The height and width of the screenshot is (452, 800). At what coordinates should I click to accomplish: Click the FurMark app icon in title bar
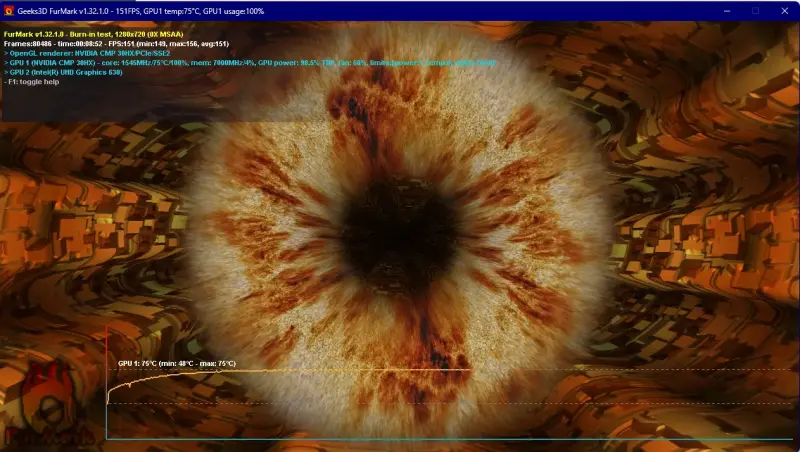tap(9, 11)
